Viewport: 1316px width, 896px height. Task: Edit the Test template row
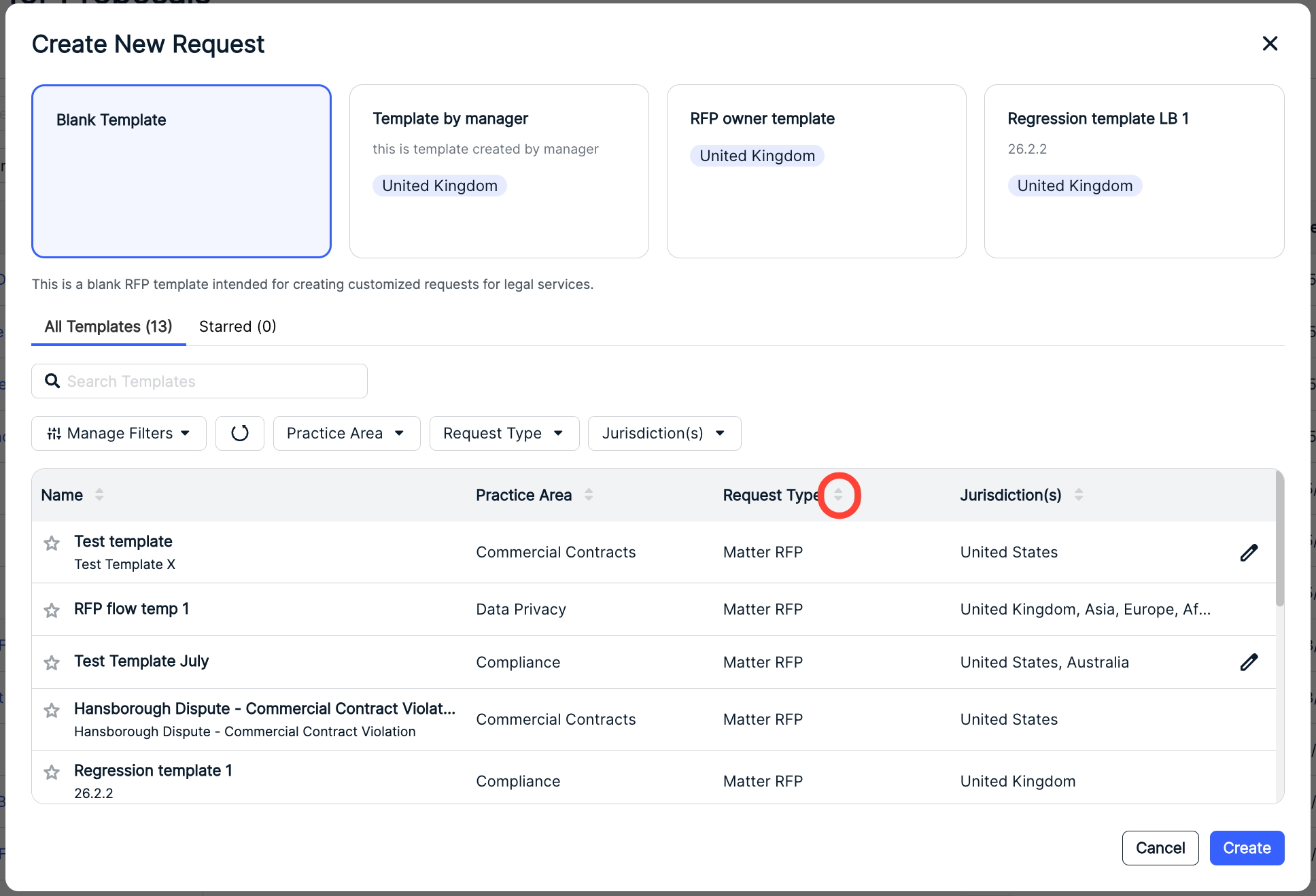point(1249,553)
